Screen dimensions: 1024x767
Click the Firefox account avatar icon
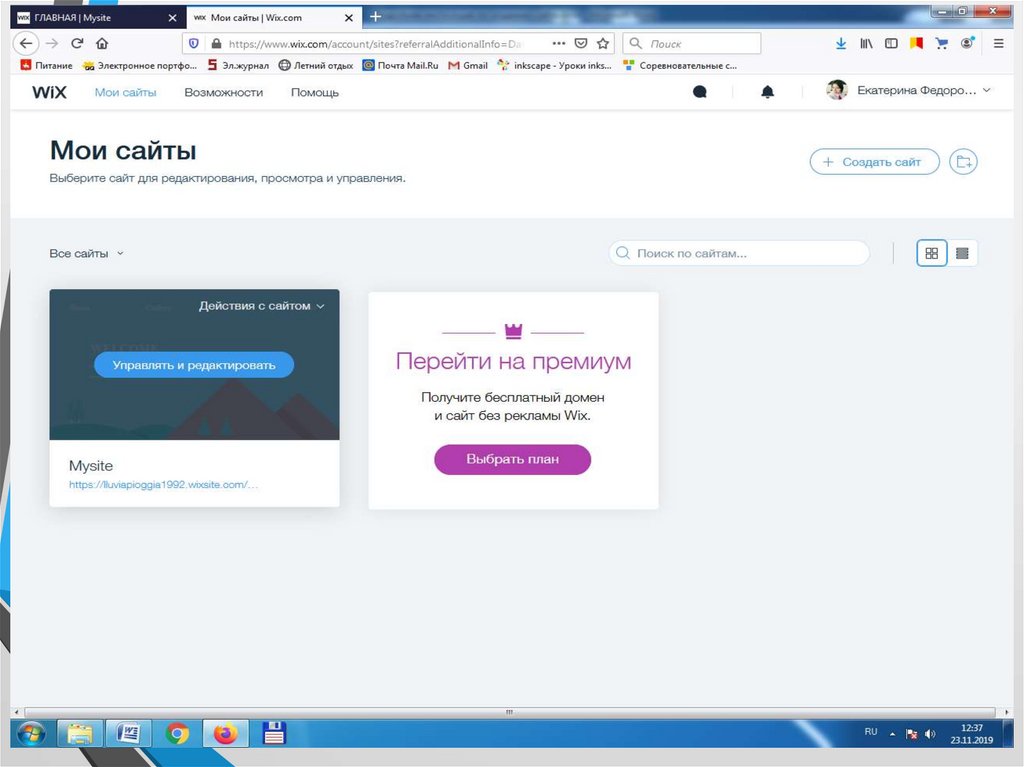click(967, 43)
